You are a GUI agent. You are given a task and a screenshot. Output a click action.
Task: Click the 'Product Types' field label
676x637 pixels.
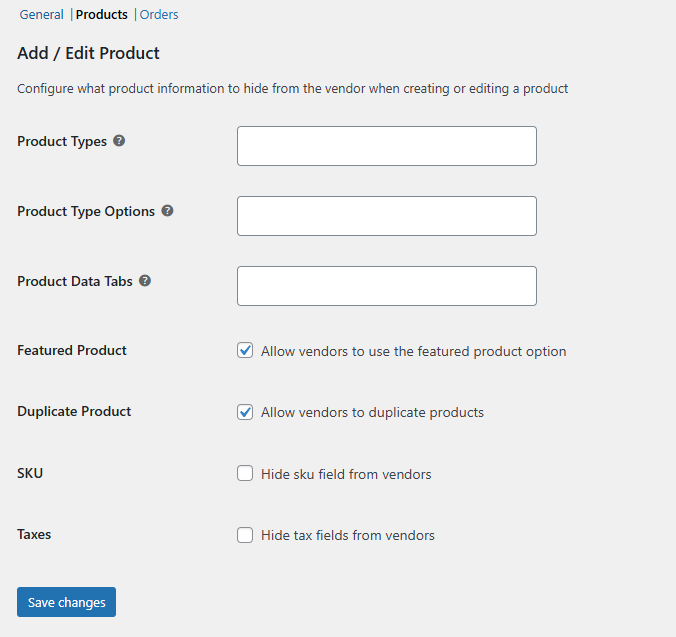click(62, 141)
